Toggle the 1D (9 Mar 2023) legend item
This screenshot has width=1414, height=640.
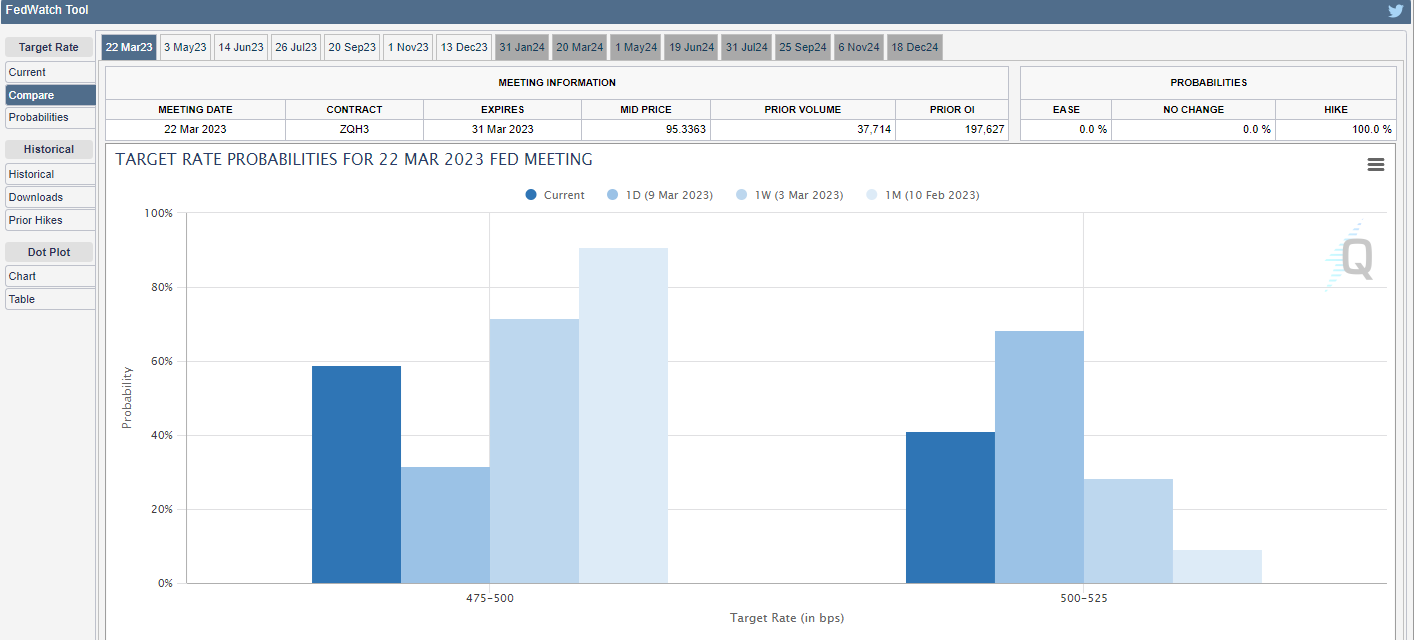point(660,195)
